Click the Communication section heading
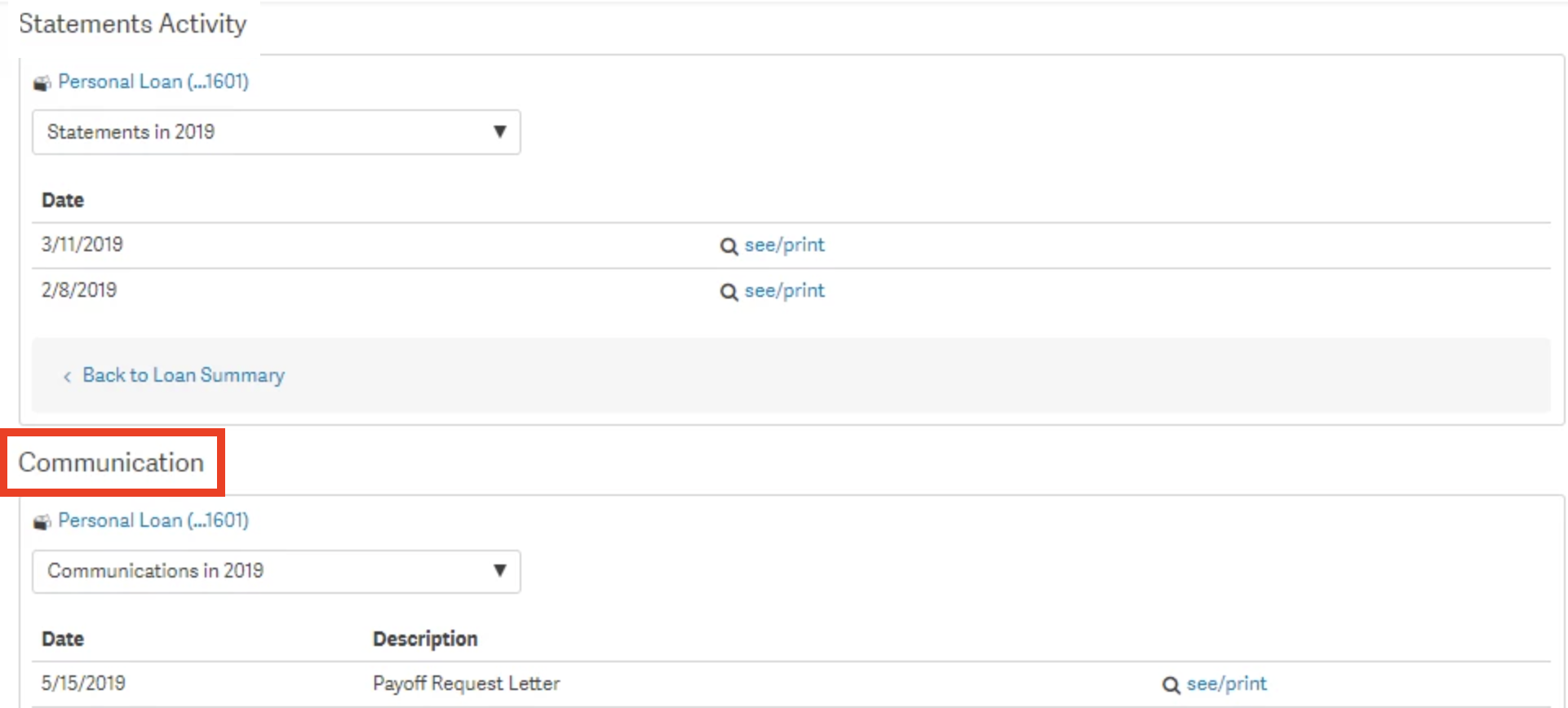 pos(111,462)
